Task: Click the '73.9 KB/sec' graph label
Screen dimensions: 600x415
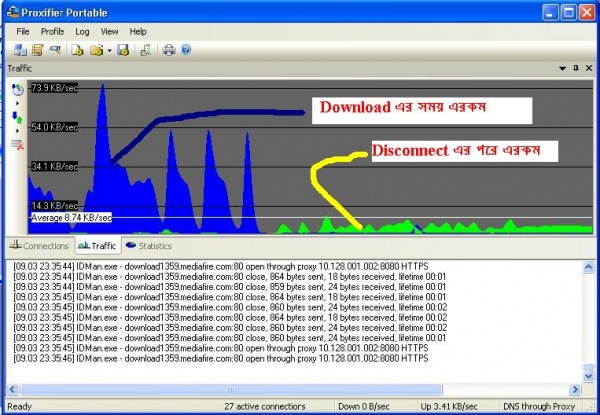Action: 54,88
